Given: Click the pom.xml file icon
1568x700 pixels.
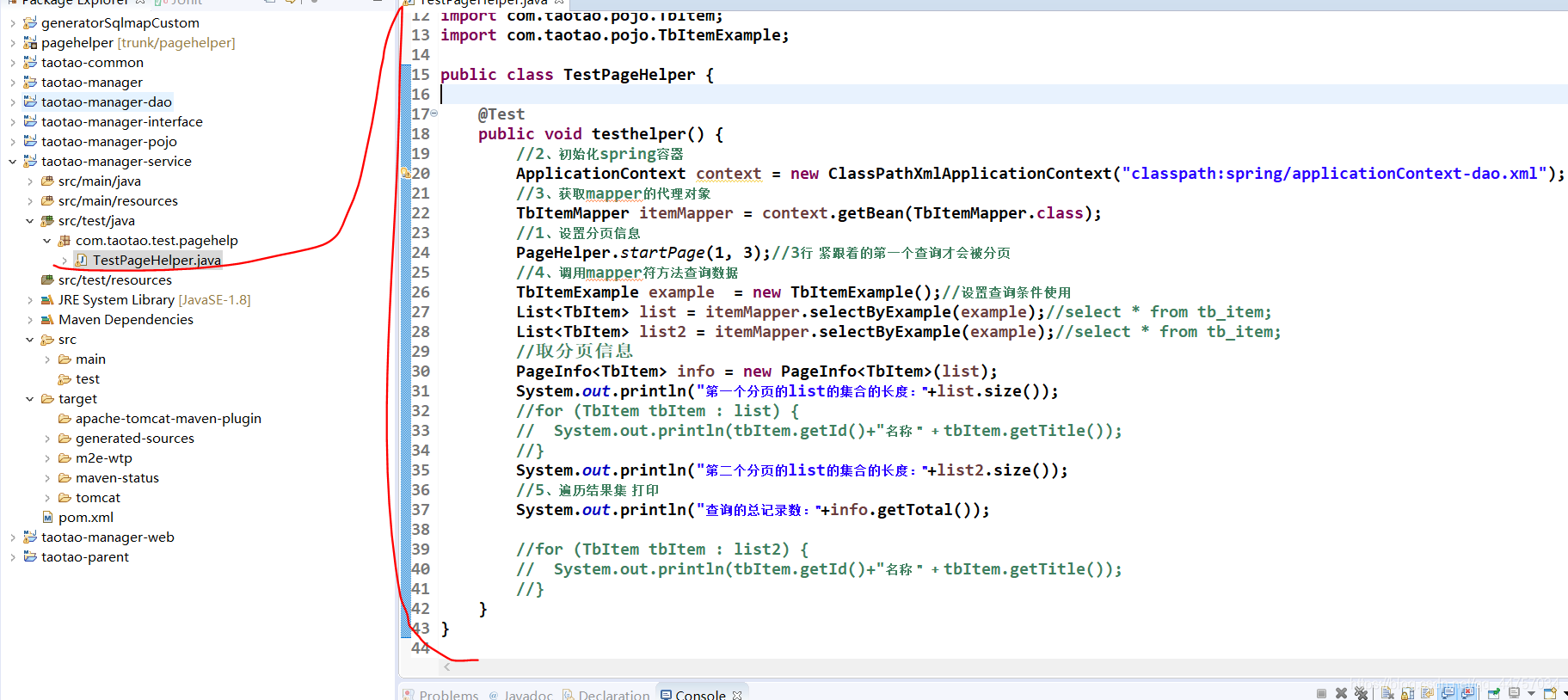Looking at the screenshot, I should click(x=47, y=518).
